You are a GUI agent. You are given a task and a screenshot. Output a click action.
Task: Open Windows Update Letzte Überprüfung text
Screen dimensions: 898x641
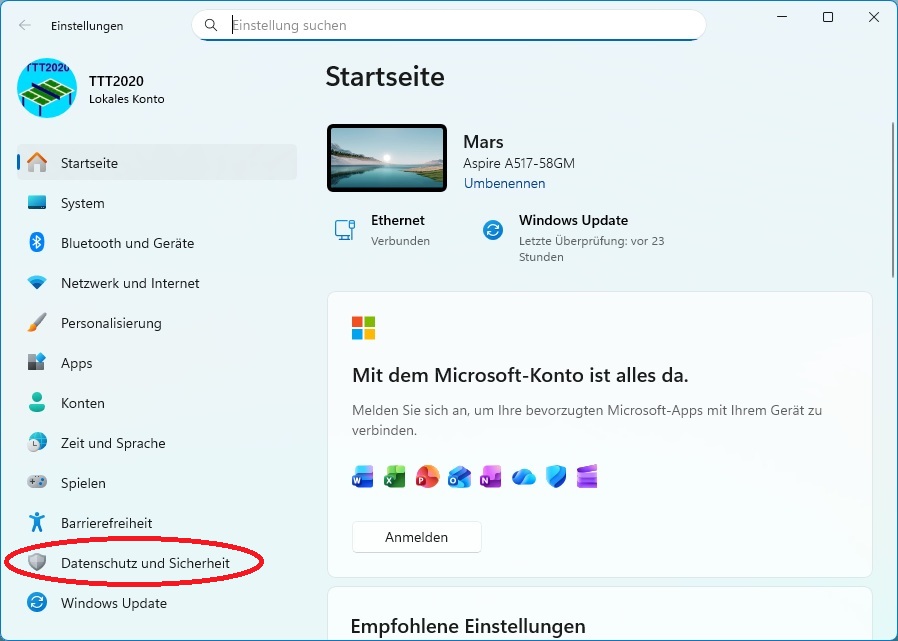pyautogui.click(x=592, y=249)
